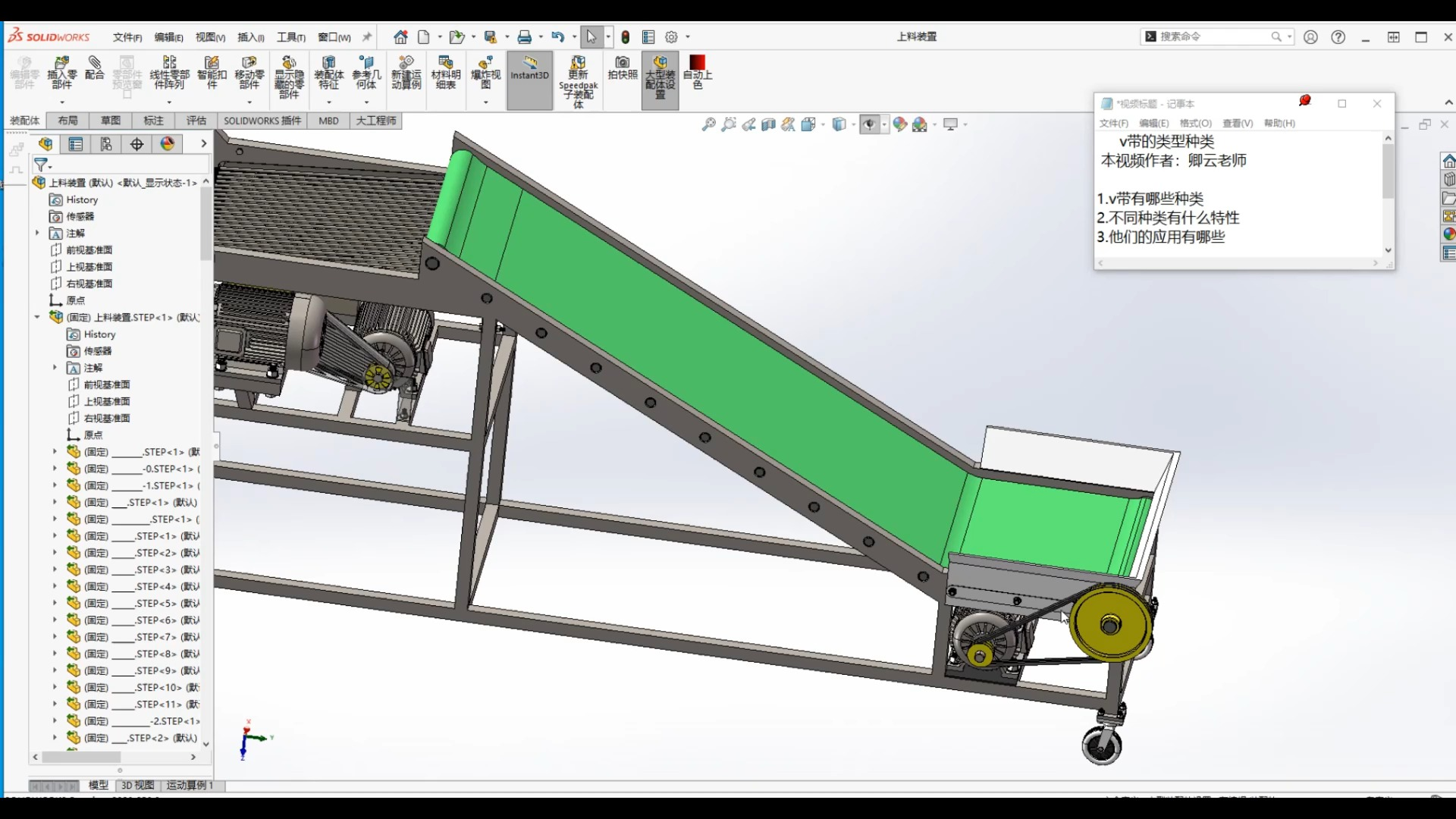Toggle the Instant3D button

point(529,72)
